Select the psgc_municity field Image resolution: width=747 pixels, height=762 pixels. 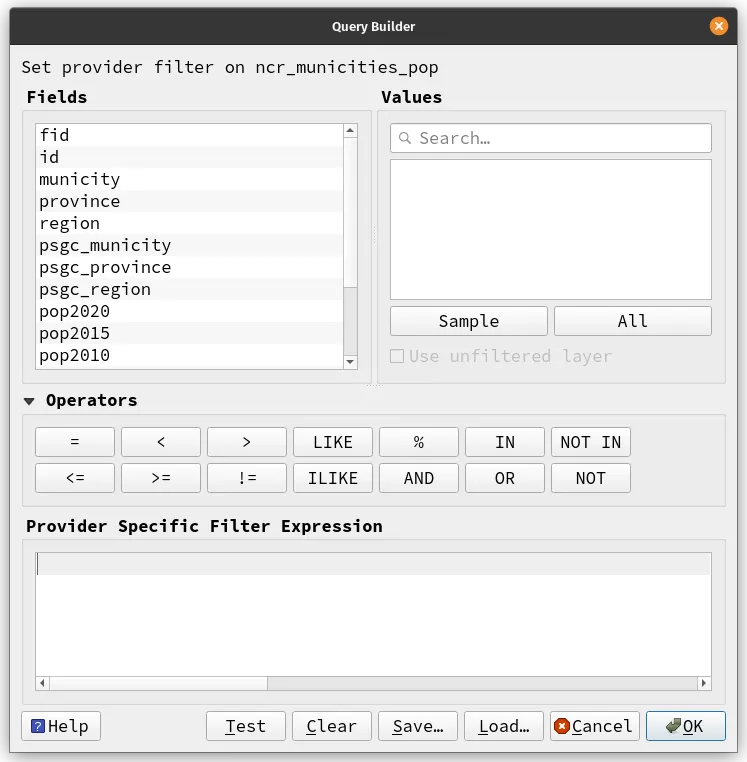tap(190, 245)
